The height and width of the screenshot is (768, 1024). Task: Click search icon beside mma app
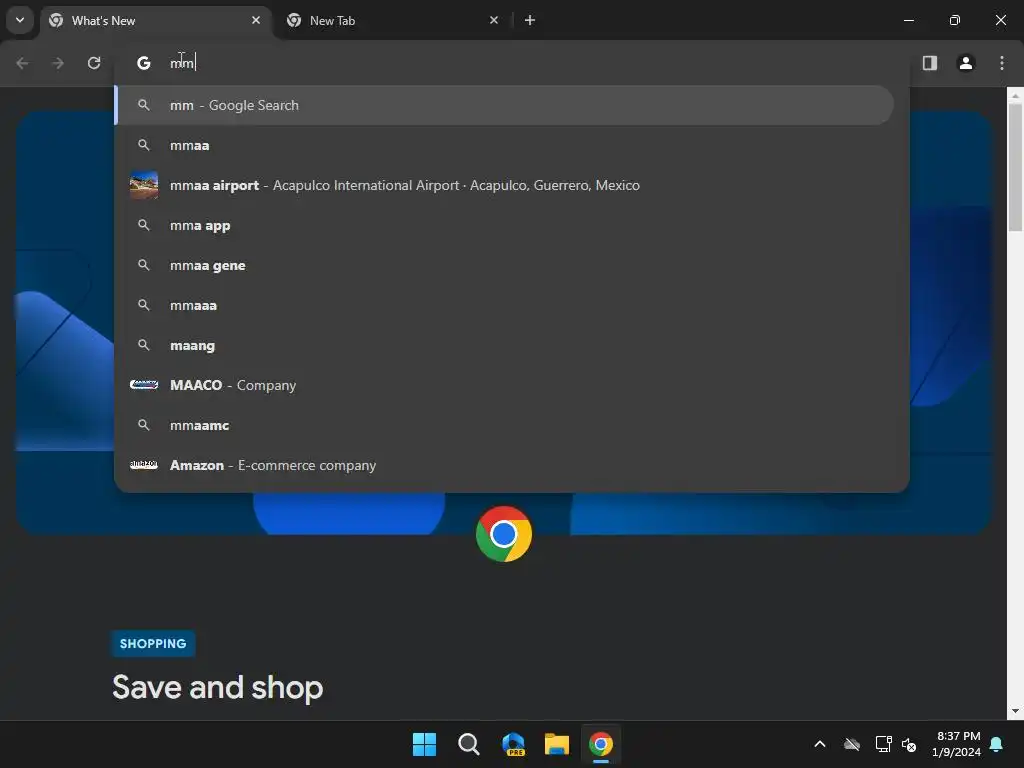(x=144, y=225)
